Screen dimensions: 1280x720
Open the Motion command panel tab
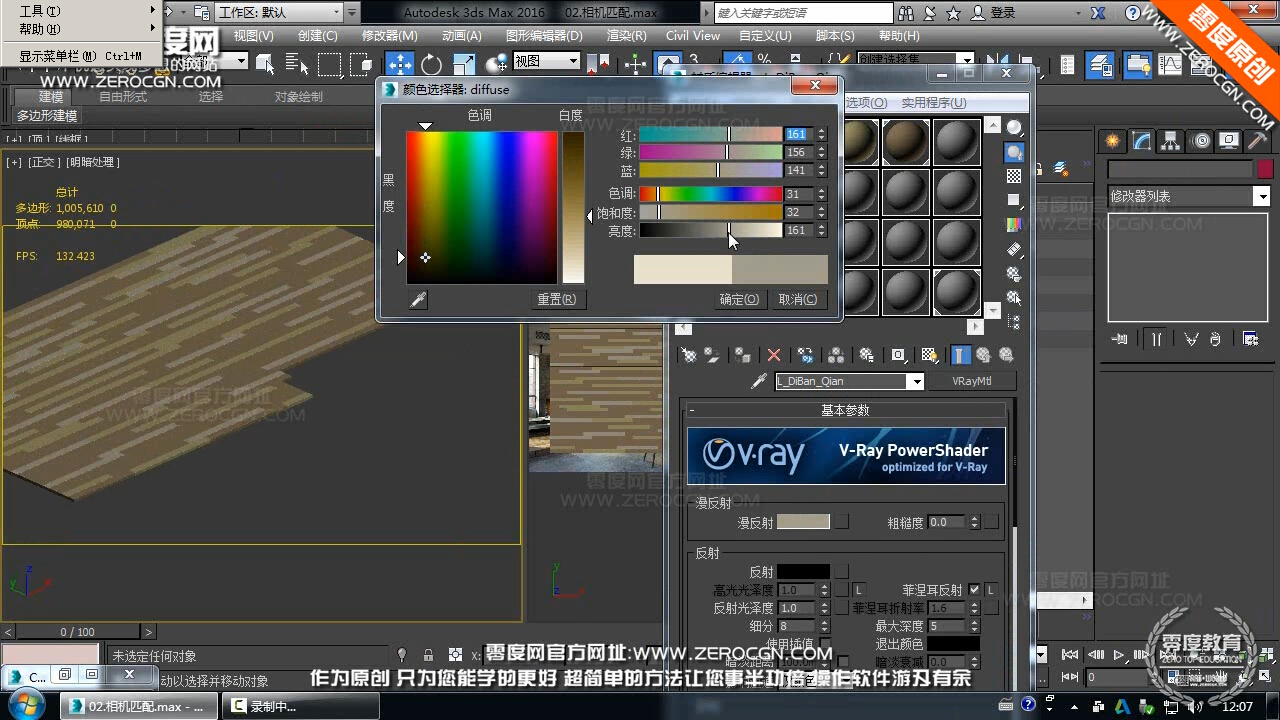(1201, 141)
